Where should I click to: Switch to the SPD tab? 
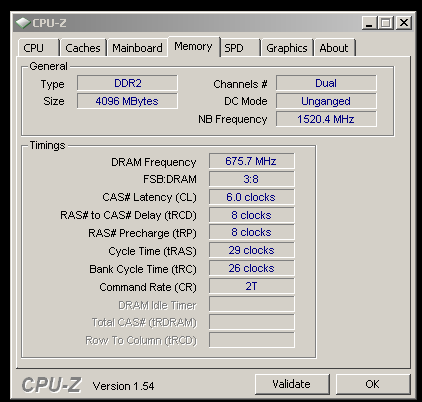(240, 48)
